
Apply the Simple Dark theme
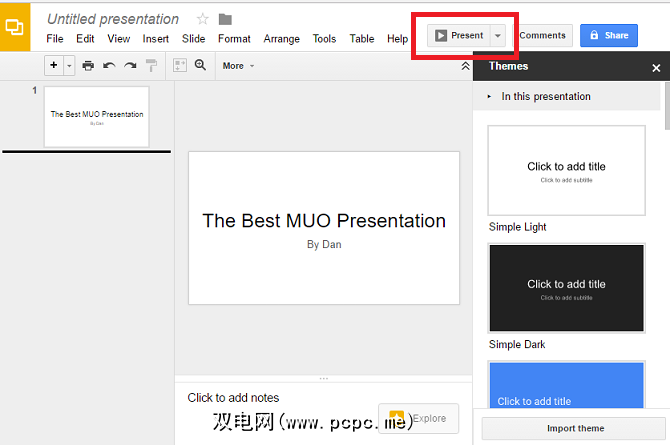(x=566, y=288)
